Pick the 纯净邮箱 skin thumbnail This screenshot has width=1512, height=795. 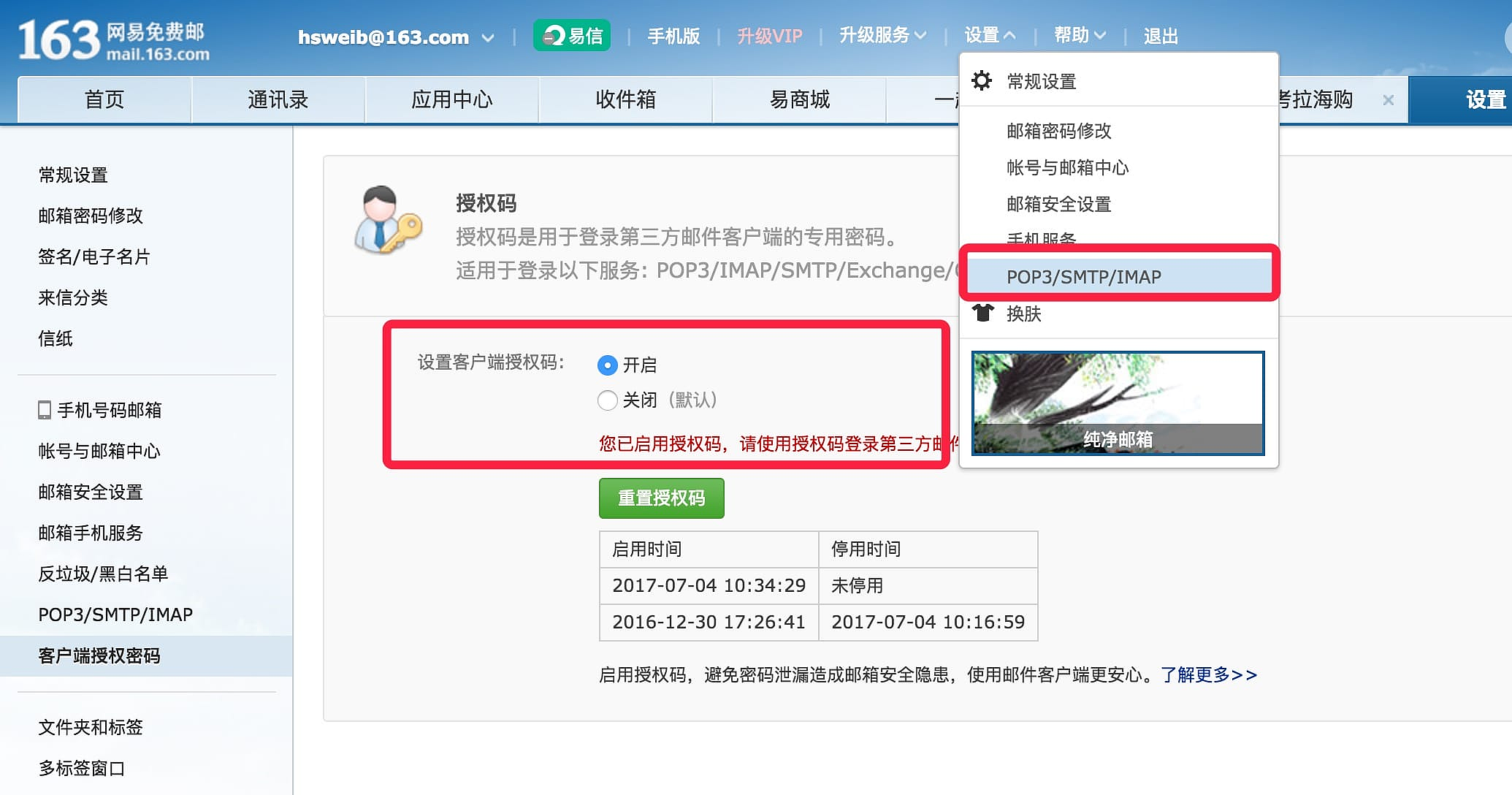pyautogui.click(x=1118, y=403)
